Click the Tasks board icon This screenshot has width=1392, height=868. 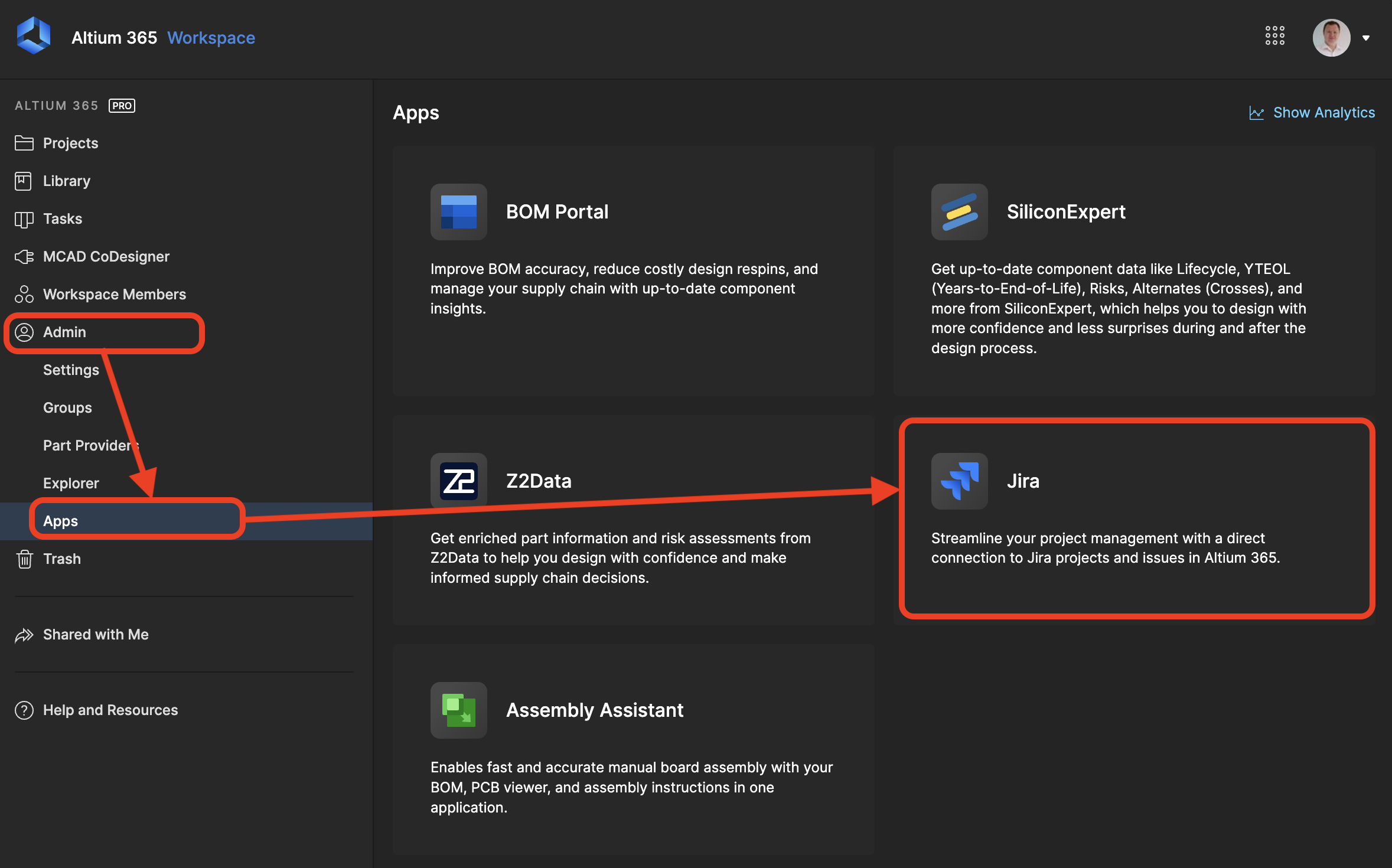[x=24, y=219]
